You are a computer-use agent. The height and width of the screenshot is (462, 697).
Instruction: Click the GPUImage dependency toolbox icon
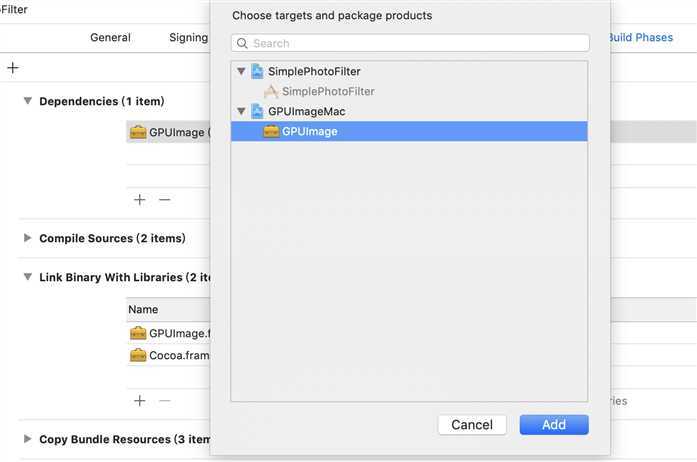(x=138, y=132)
